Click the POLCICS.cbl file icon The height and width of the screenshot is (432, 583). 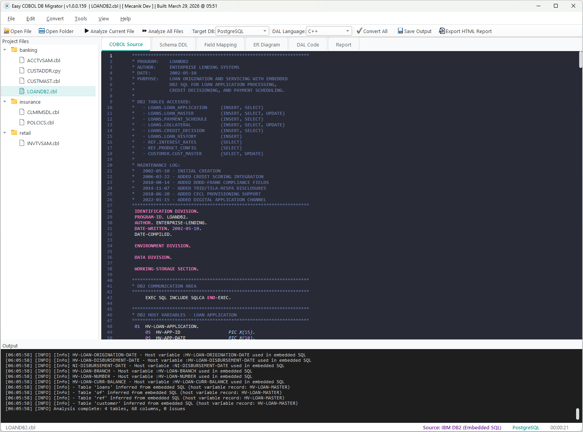[22, 122]
